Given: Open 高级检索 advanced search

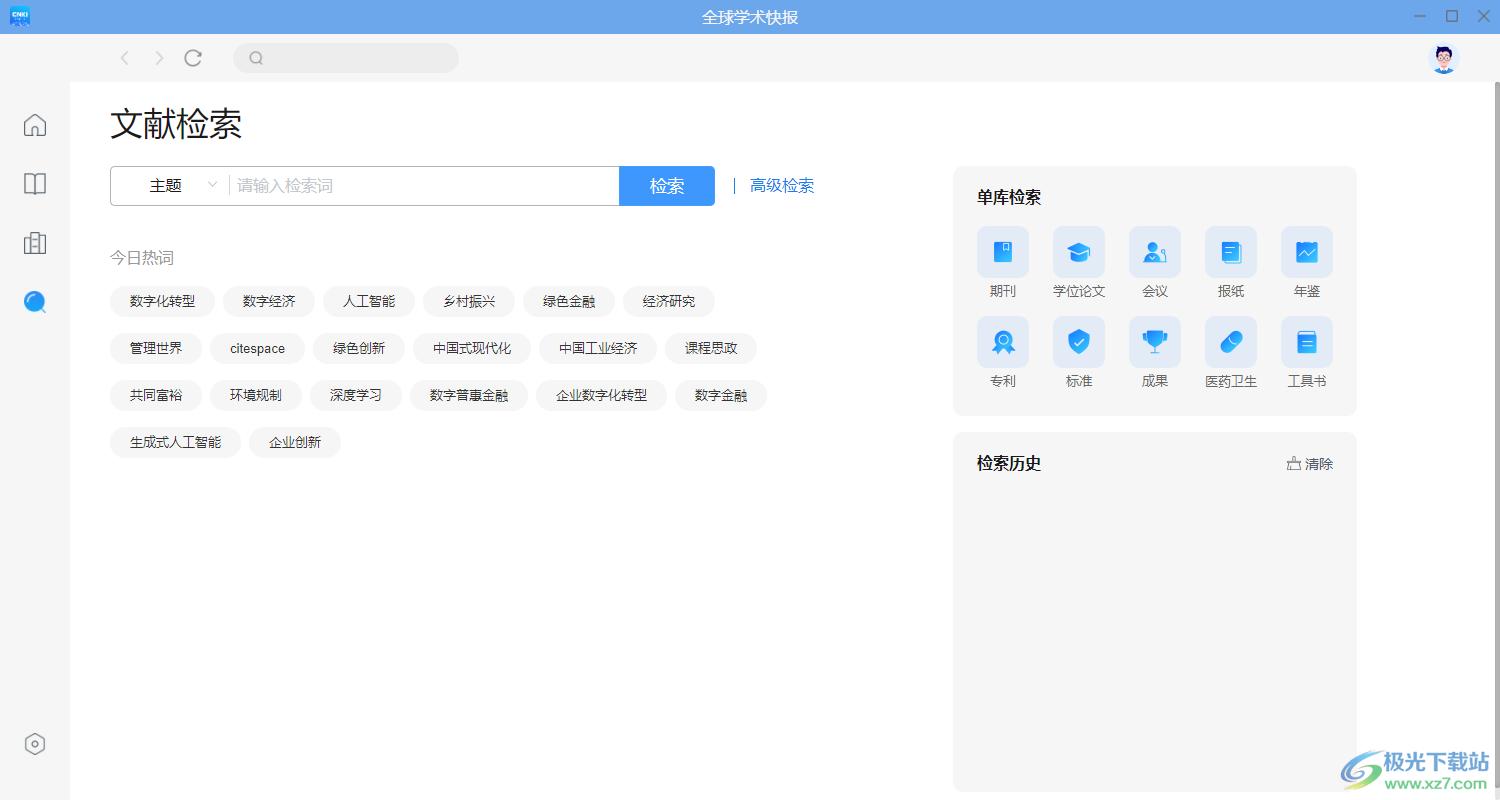Looking at the screenshot, I should point(782,185).
